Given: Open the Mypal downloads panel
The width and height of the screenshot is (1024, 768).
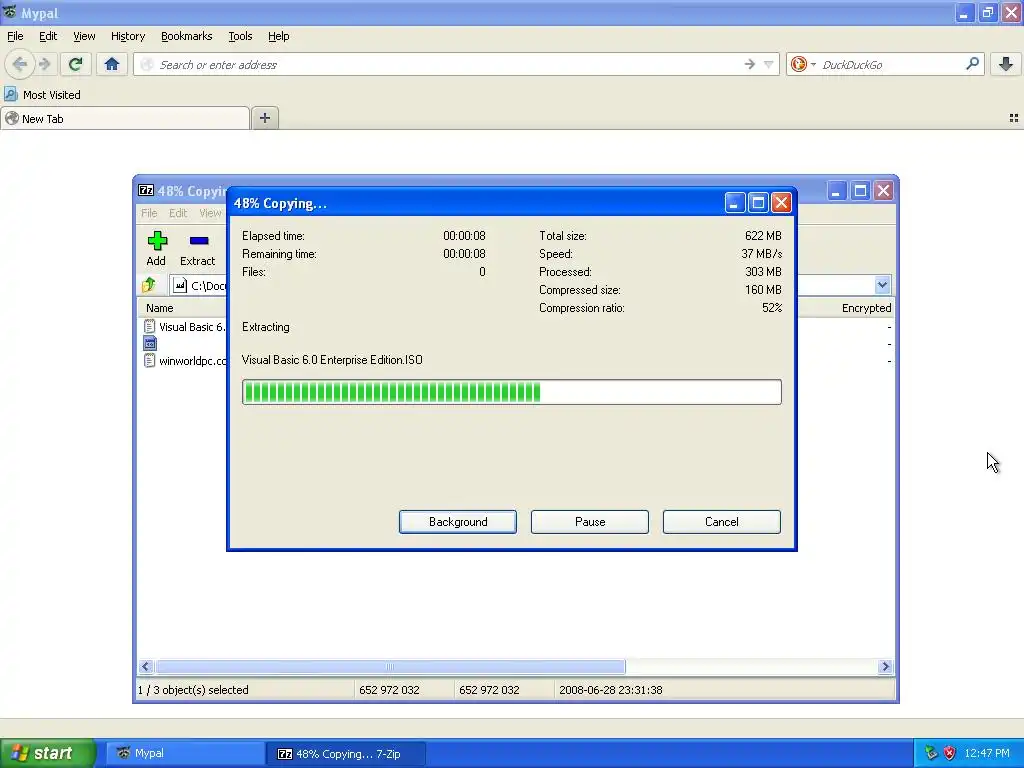Looking at the screenshot, I should click(1006, 64).
